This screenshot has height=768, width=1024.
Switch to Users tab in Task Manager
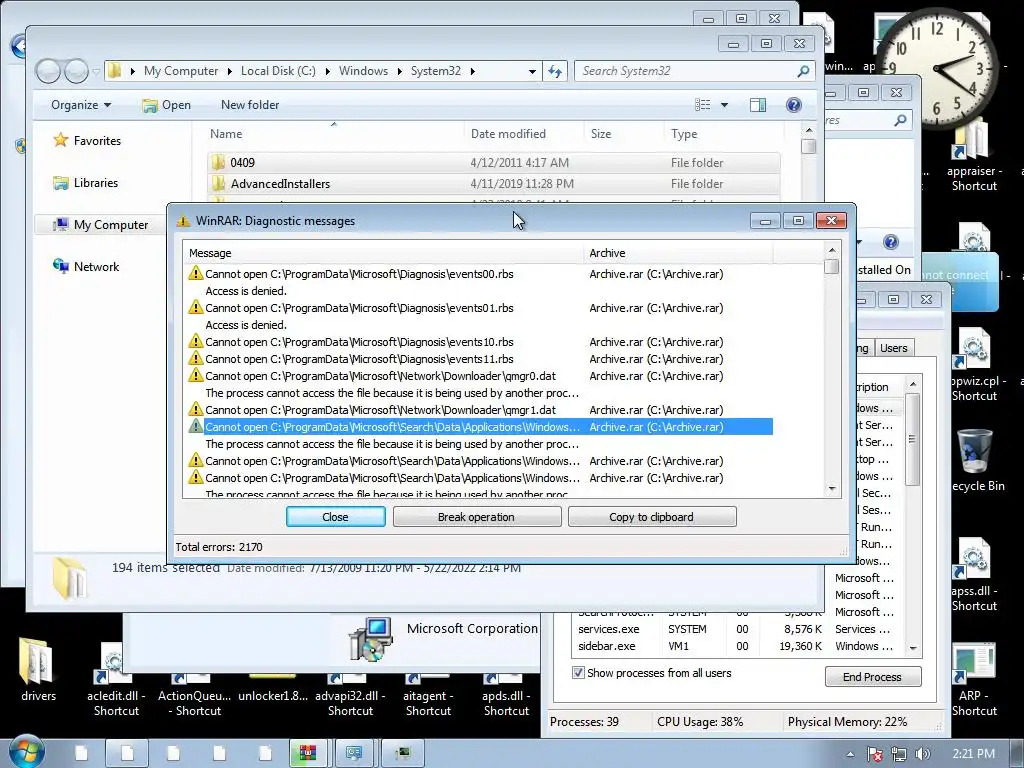893,348
